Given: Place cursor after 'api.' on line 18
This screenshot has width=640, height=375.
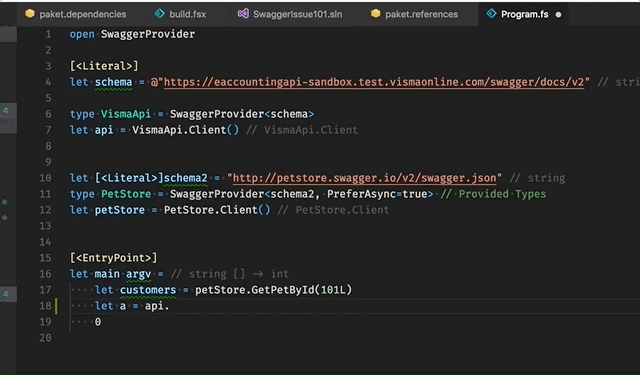Looking at the screenshot, I should 170,306.
